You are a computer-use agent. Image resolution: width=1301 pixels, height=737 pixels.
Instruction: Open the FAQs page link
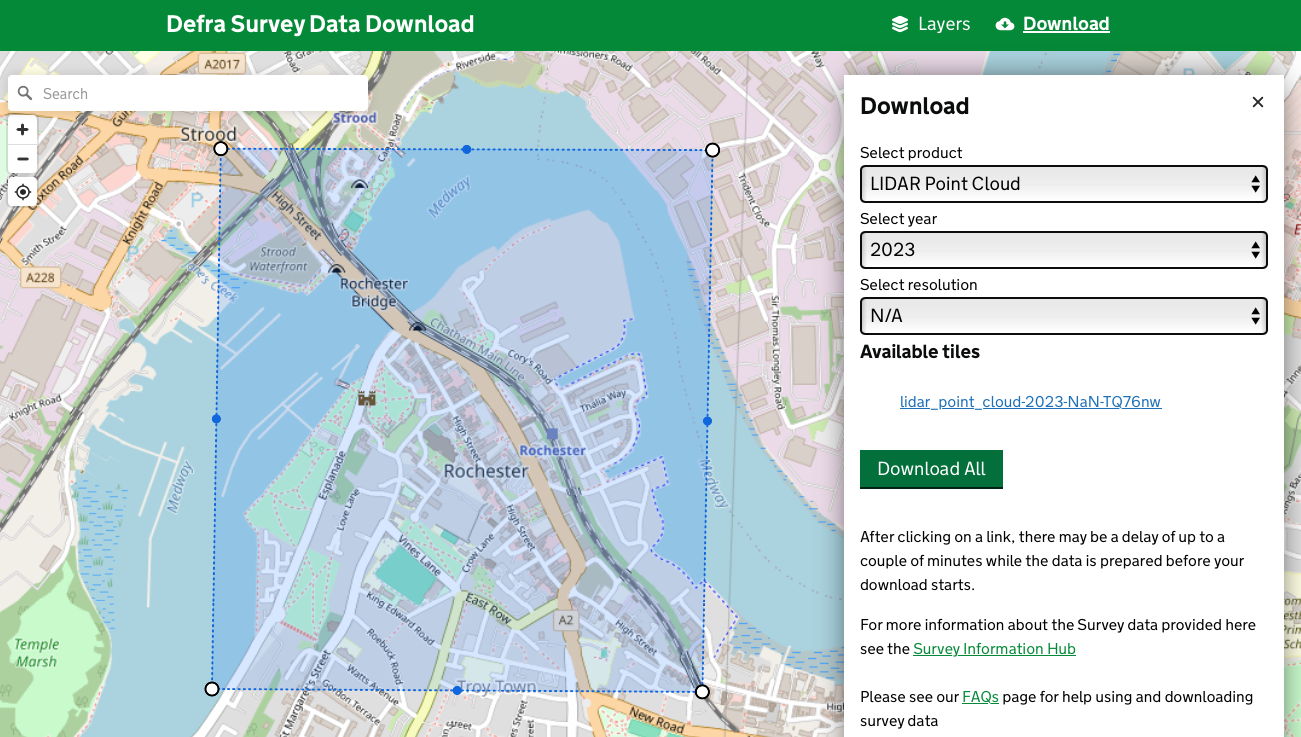(x=980, y=696)
